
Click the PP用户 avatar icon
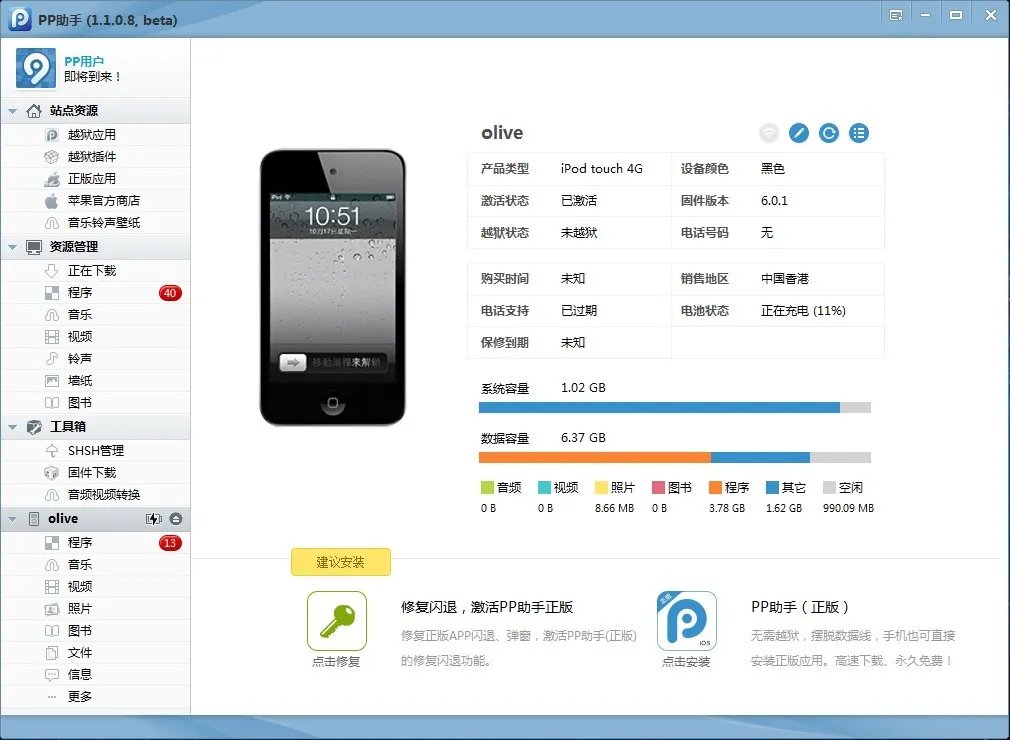[x=35, y=68]
